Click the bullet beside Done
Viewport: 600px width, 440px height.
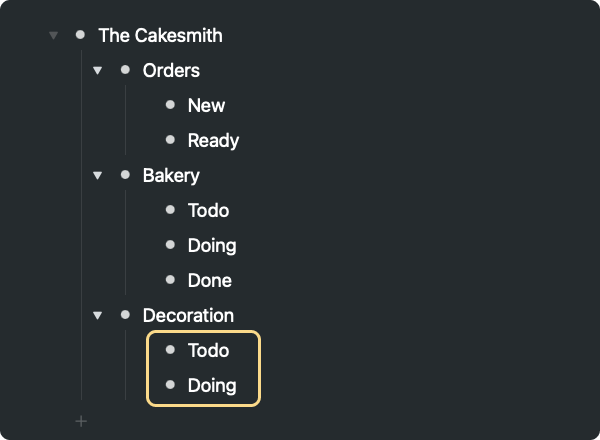click(x=170, y=280)
